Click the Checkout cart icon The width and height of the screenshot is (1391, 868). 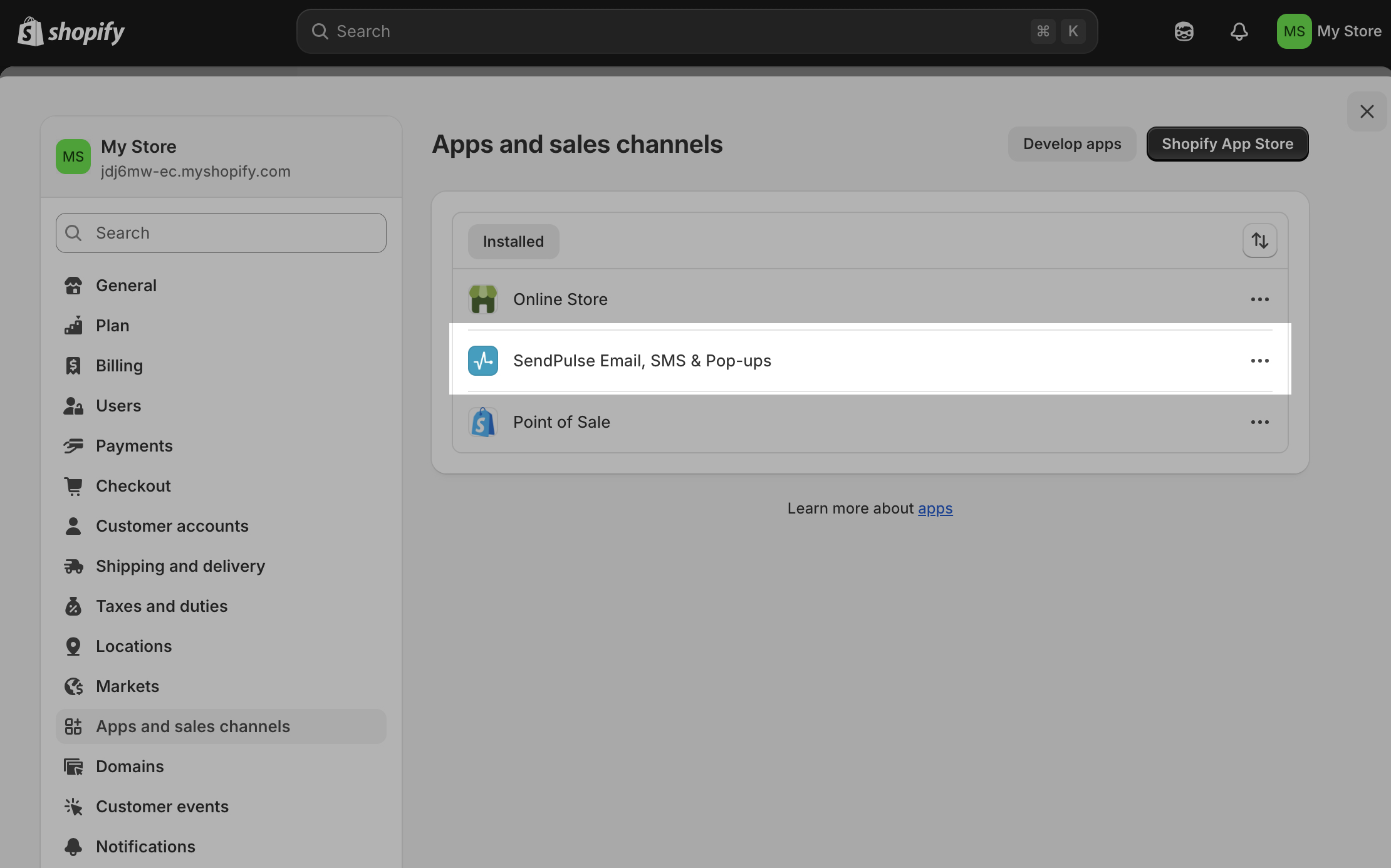[73, 486]
